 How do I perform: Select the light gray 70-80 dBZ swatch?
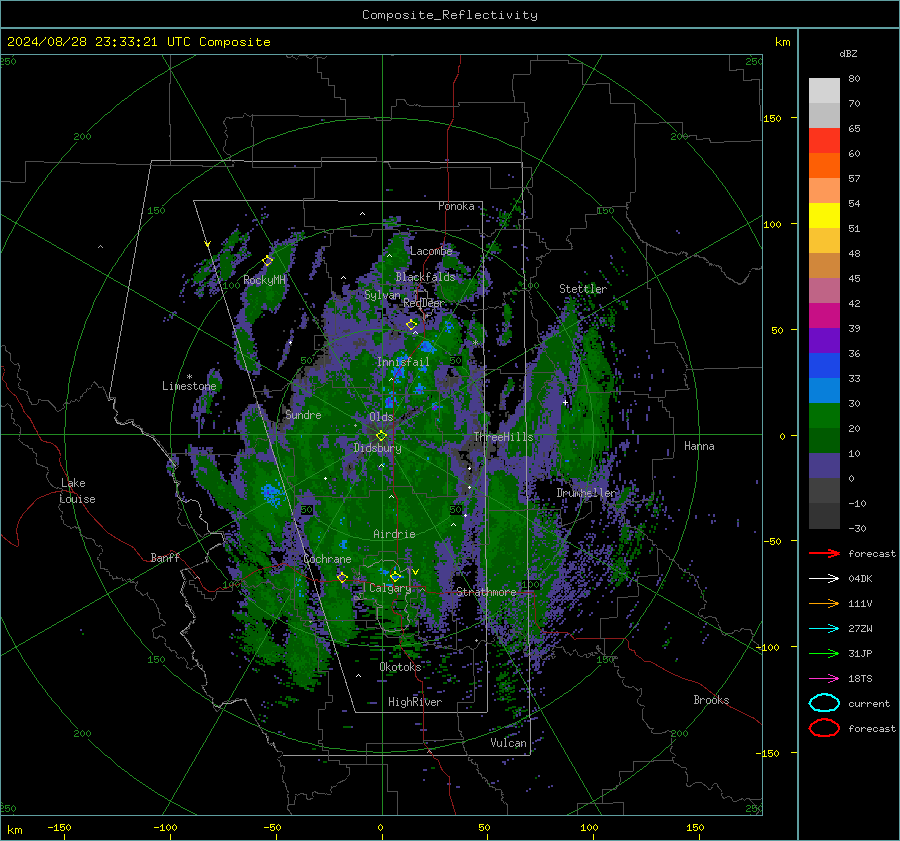click(x=824, y=91)
